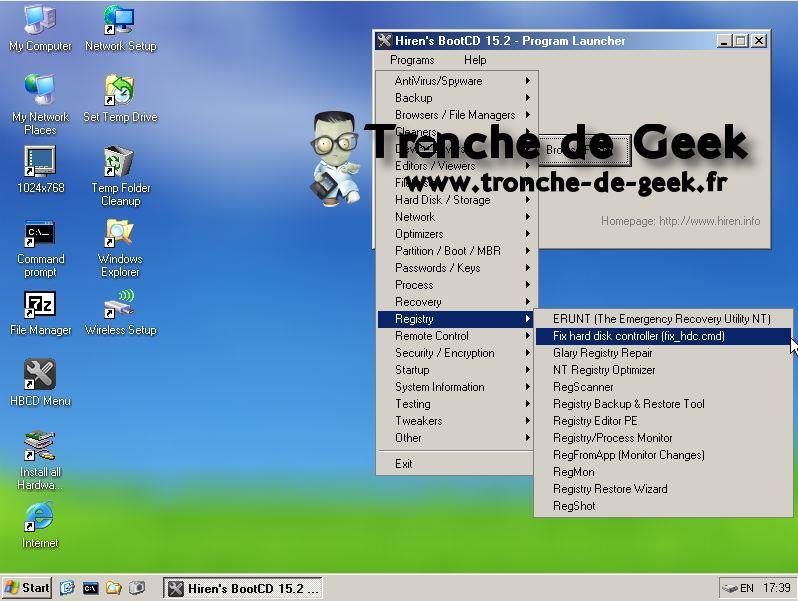This screenshot has width=798, height=601.
Task: Select the Wireless Setup desktop icon
Action: coord(120,313)
